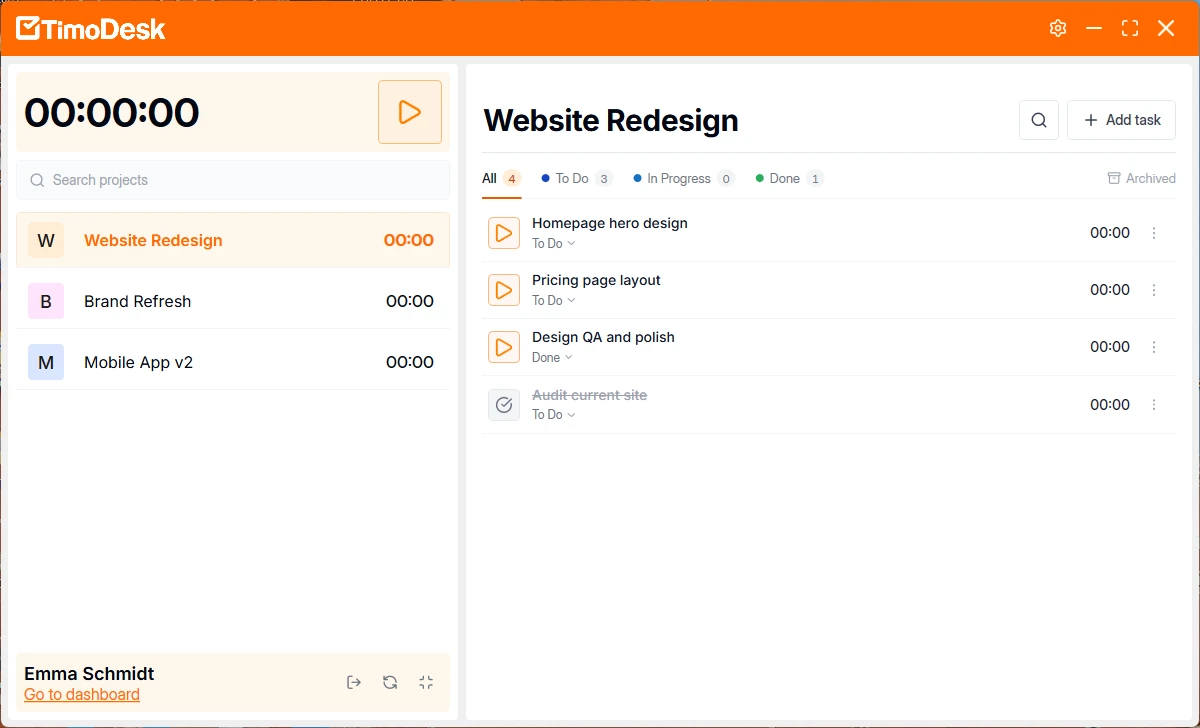Expand status dropdown for Homepage hero design
Viewport: 1200px width, 728px height.
coord(554,243)
